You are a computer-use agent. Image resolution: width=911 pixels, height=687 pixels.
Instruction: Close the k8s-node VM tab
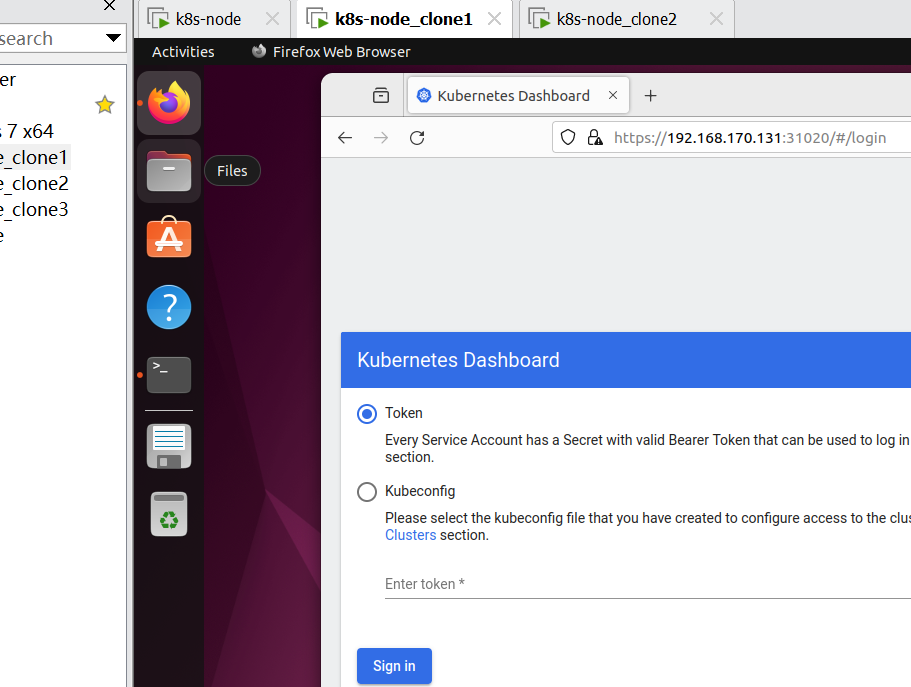pos(272,19)
